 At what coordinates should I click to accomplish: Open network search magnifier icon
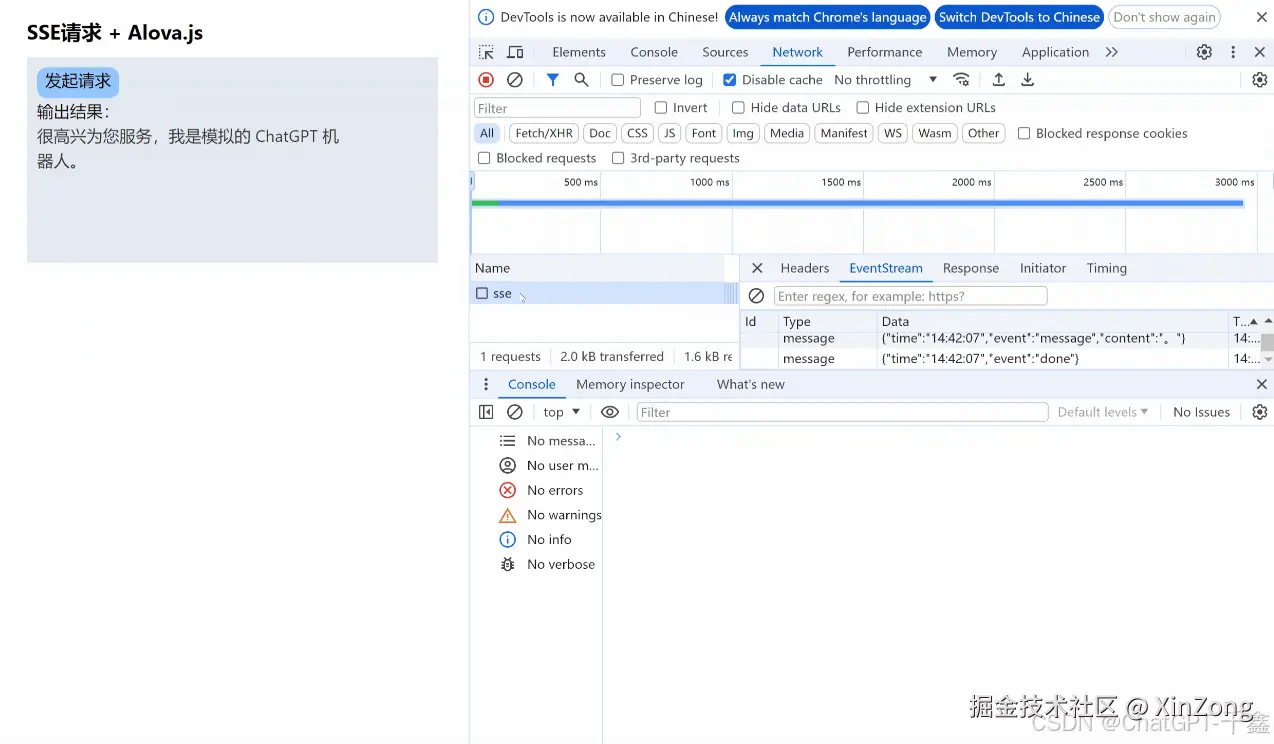pyautogui.click(x=581, y=80)
